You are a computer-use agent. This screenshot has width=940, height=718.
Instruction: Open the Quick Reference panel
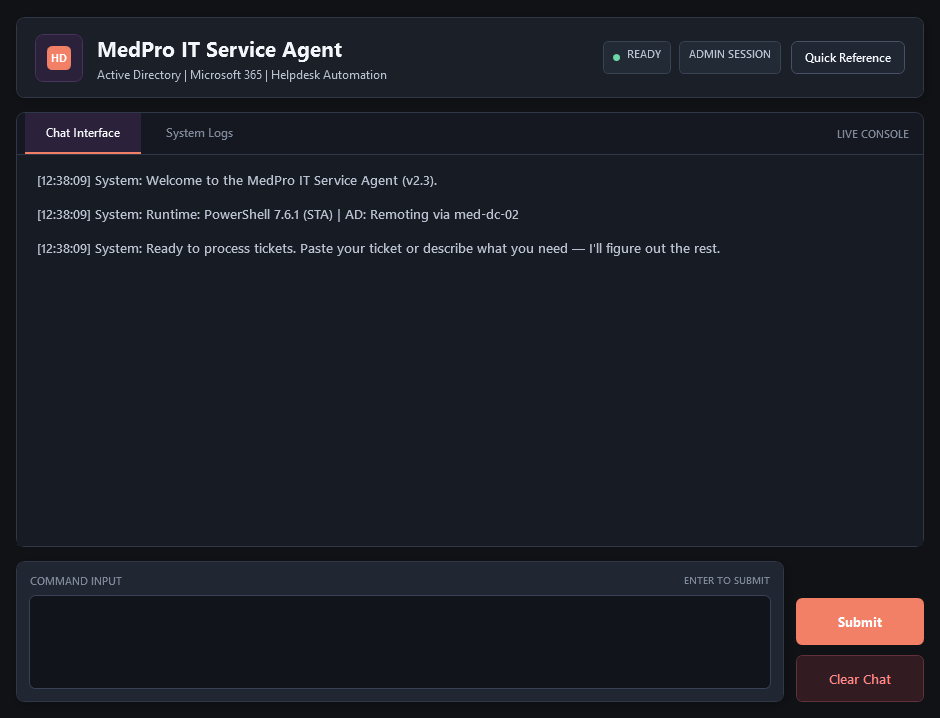[x=847, y=57]
